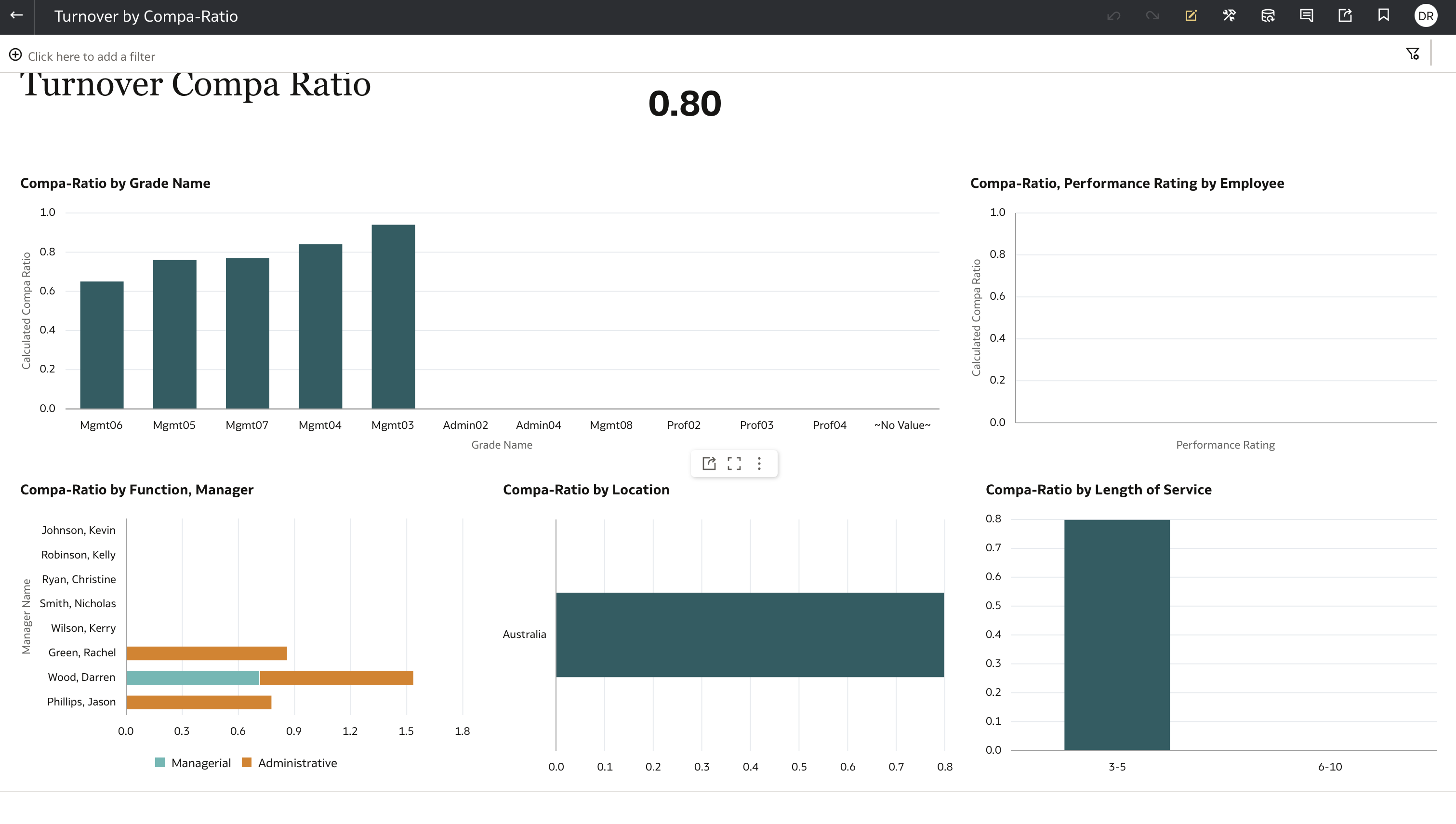Click the top bar export icon
The height and width of the screenshot is (824, 1456).
1345,16
